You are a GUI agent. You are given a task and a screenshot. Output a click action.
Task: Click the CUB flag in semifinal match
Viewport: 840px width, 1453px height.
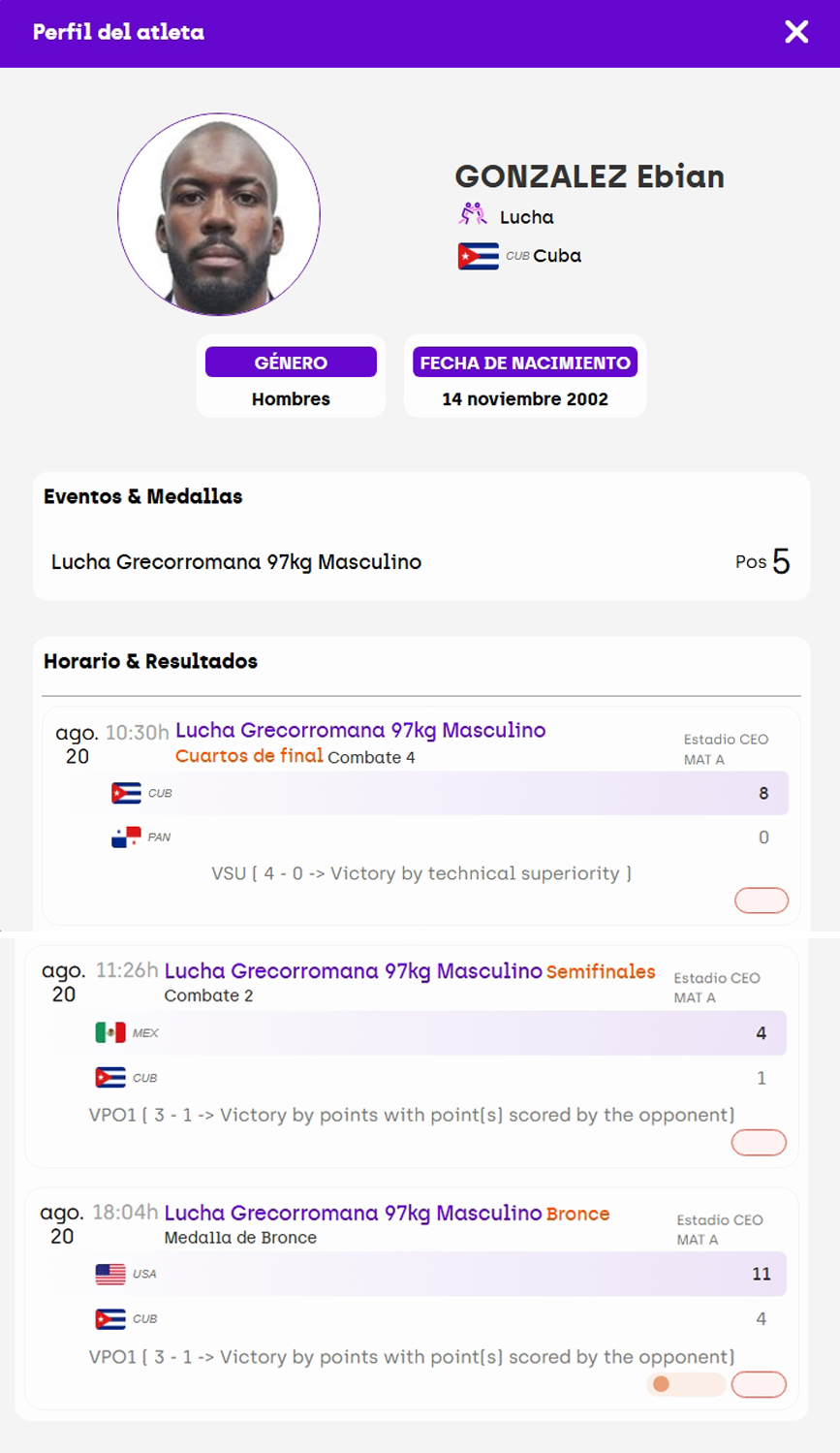(x=110, y=1078)
